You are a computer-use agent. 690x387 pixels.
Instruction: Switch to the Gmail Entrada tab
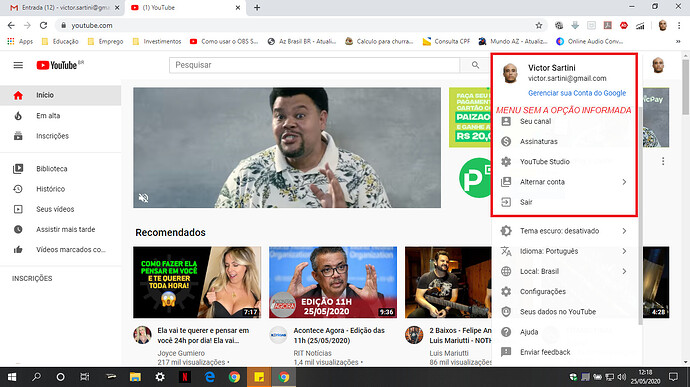click(64, 8)
